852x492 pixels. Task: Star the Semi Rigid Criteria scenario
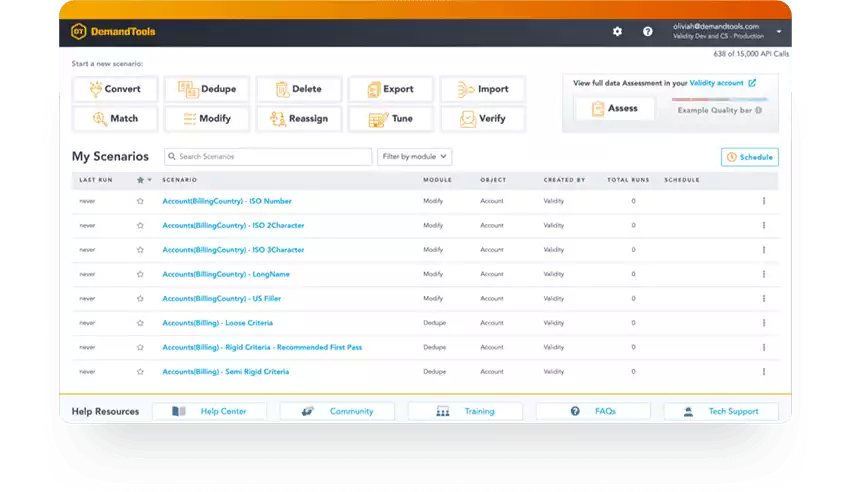(x=140, y=372)
